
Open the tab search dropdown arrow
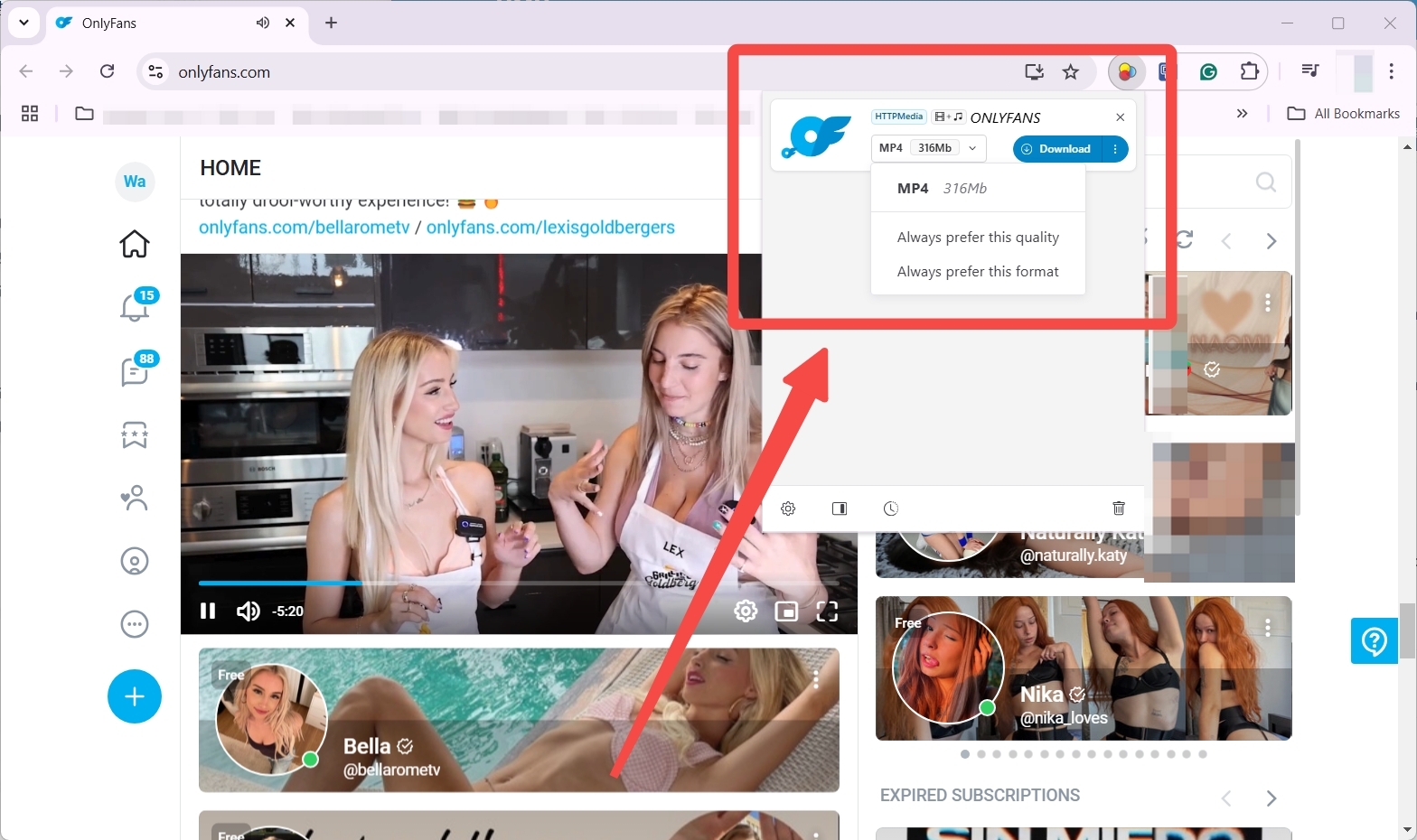coord(23,23)
